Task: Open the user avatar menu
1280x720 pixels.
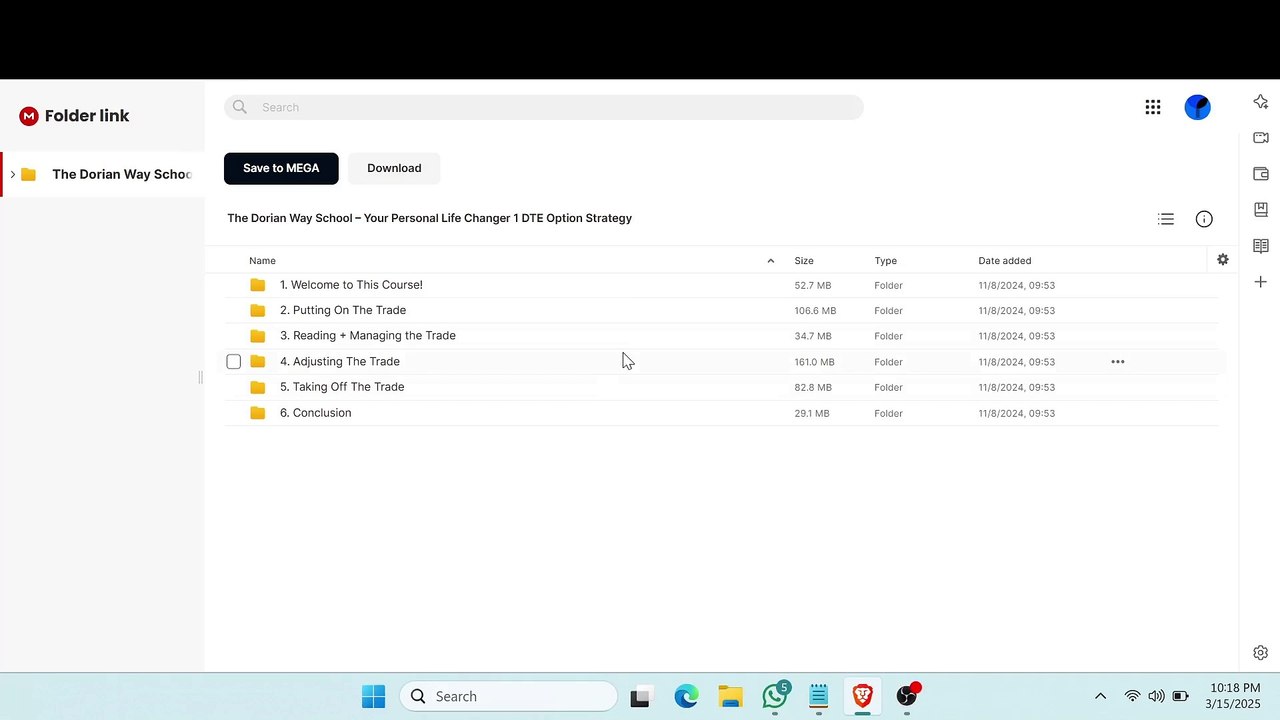Action: pyautogui.click(x=1197, y=107)
